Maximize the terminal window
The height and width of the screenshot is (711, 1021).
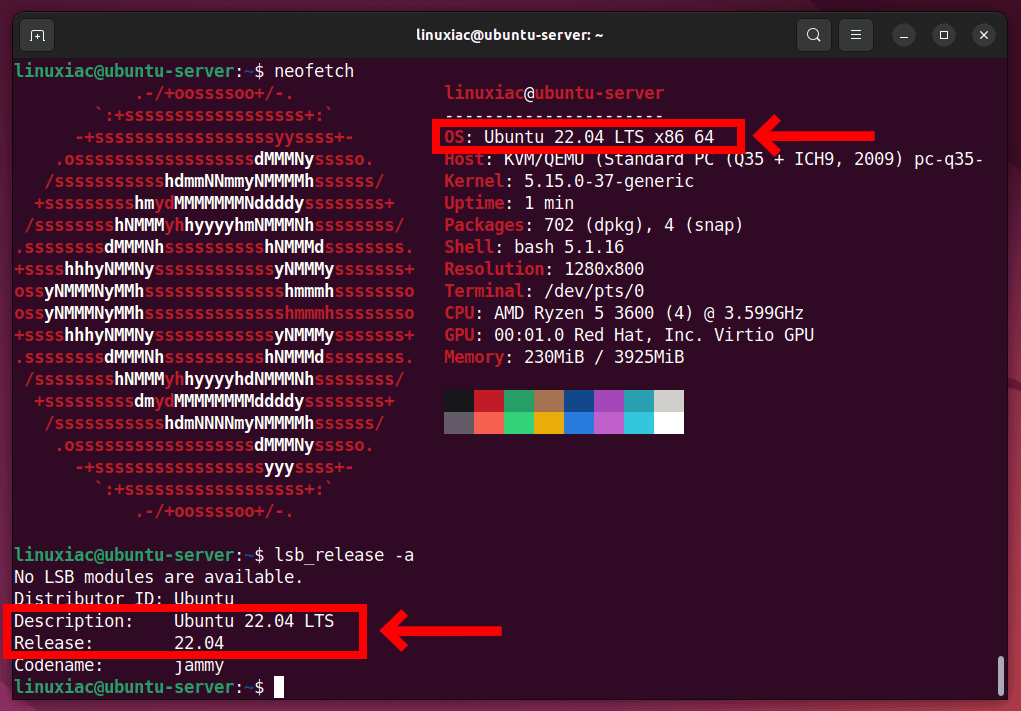pos(943,34)
